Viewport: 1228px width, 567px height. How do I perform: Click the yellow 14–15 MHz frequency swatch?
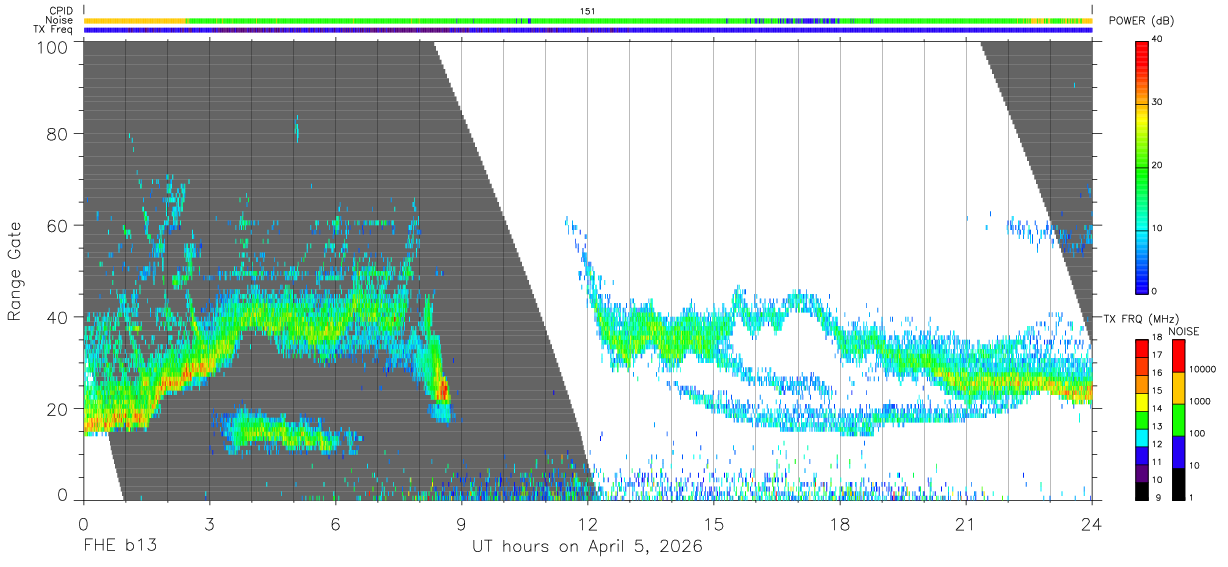coord(1142,402)
